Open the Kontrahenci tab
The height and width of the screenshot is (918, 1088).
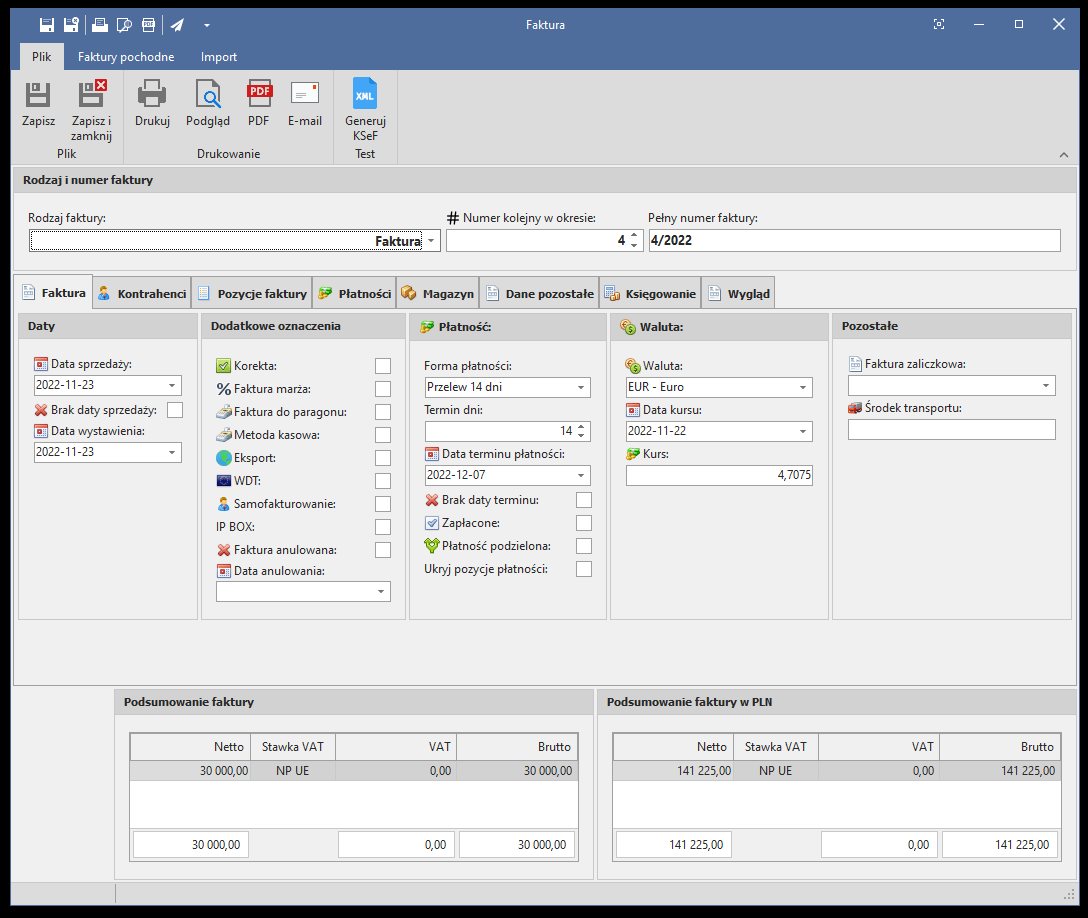click(x=142, y=294)
